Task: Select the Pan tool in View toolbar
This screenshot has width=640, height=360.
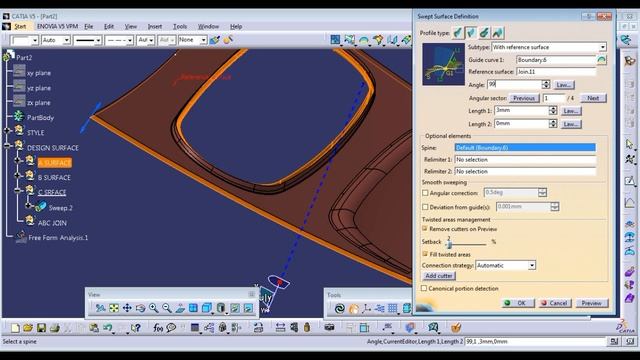Action: [x=127, y=308]
